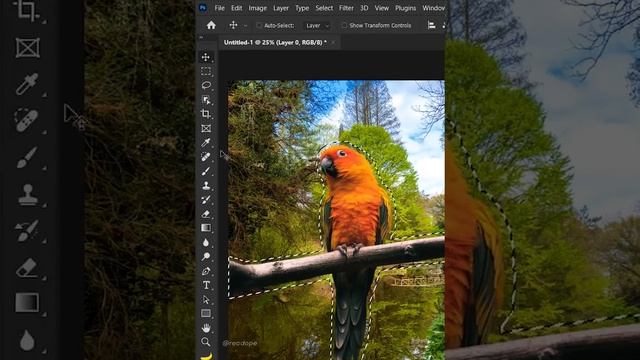Select the Object Selection tool

206,100
